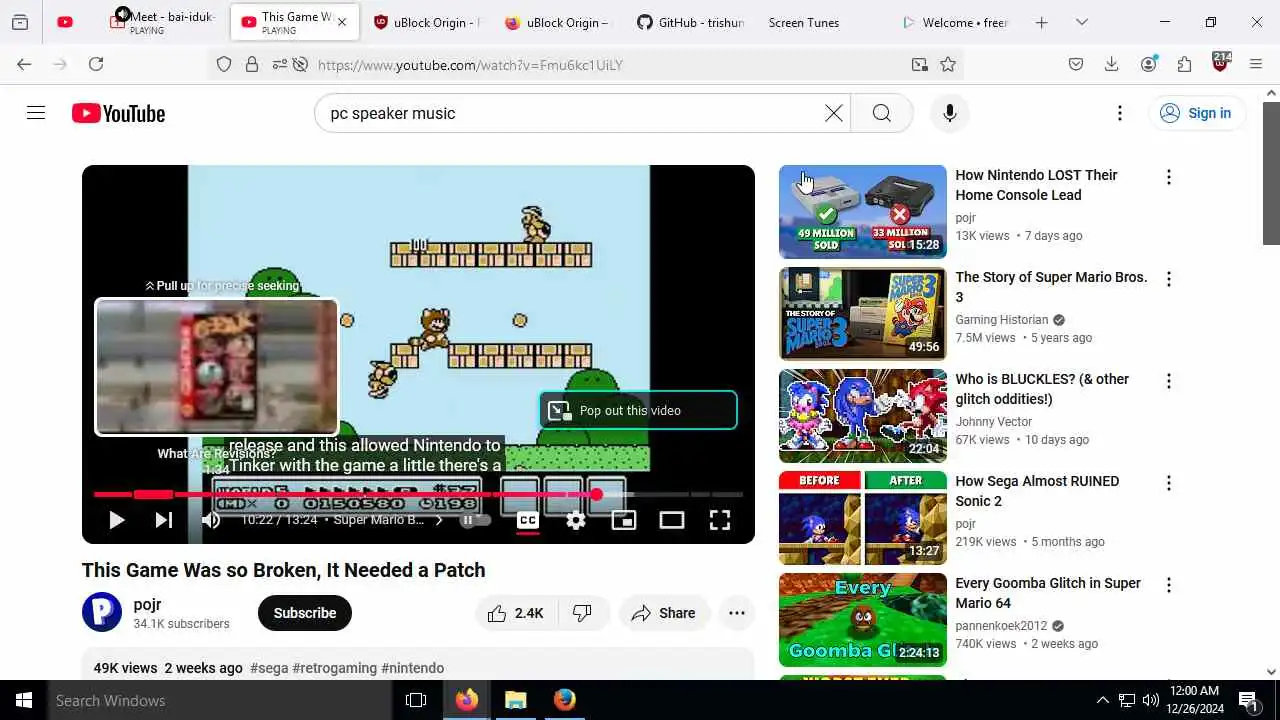Open the video settings gear
Image resolution: width=1280 pixels, height=720 pixels.
point(576,520)
